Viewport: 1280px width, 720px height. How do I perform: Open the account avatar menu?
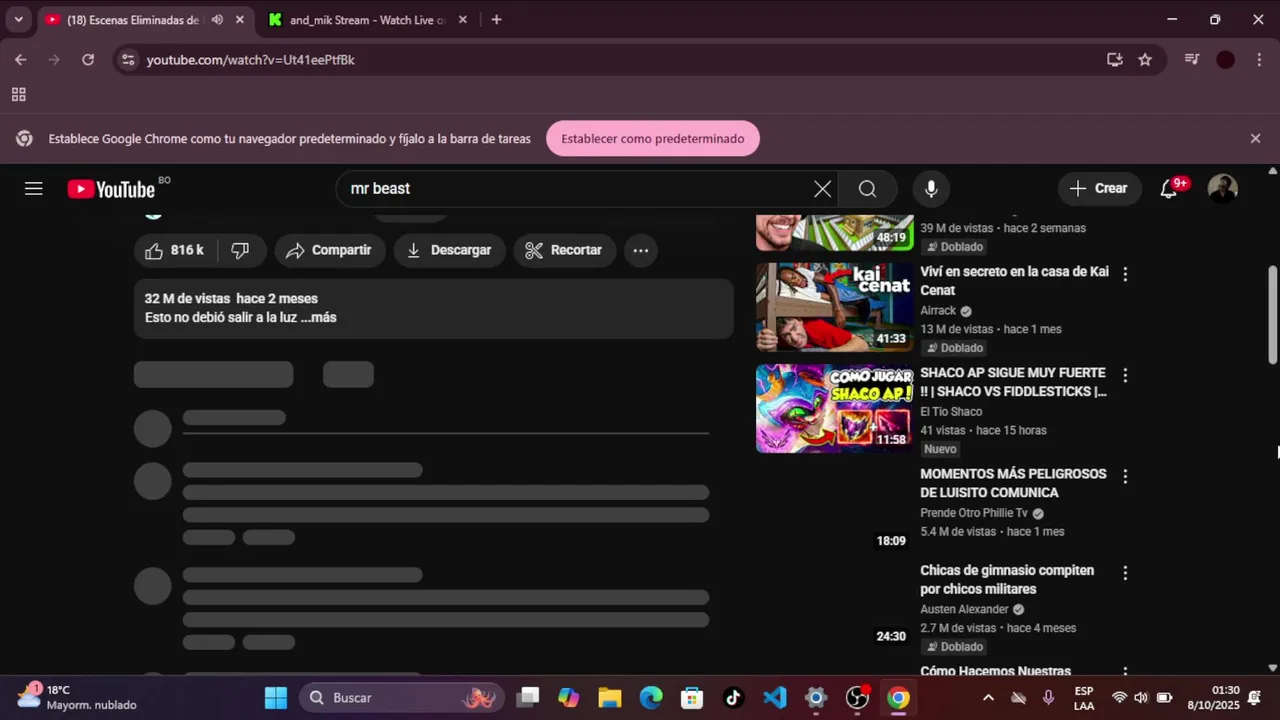pos(1222,188)
